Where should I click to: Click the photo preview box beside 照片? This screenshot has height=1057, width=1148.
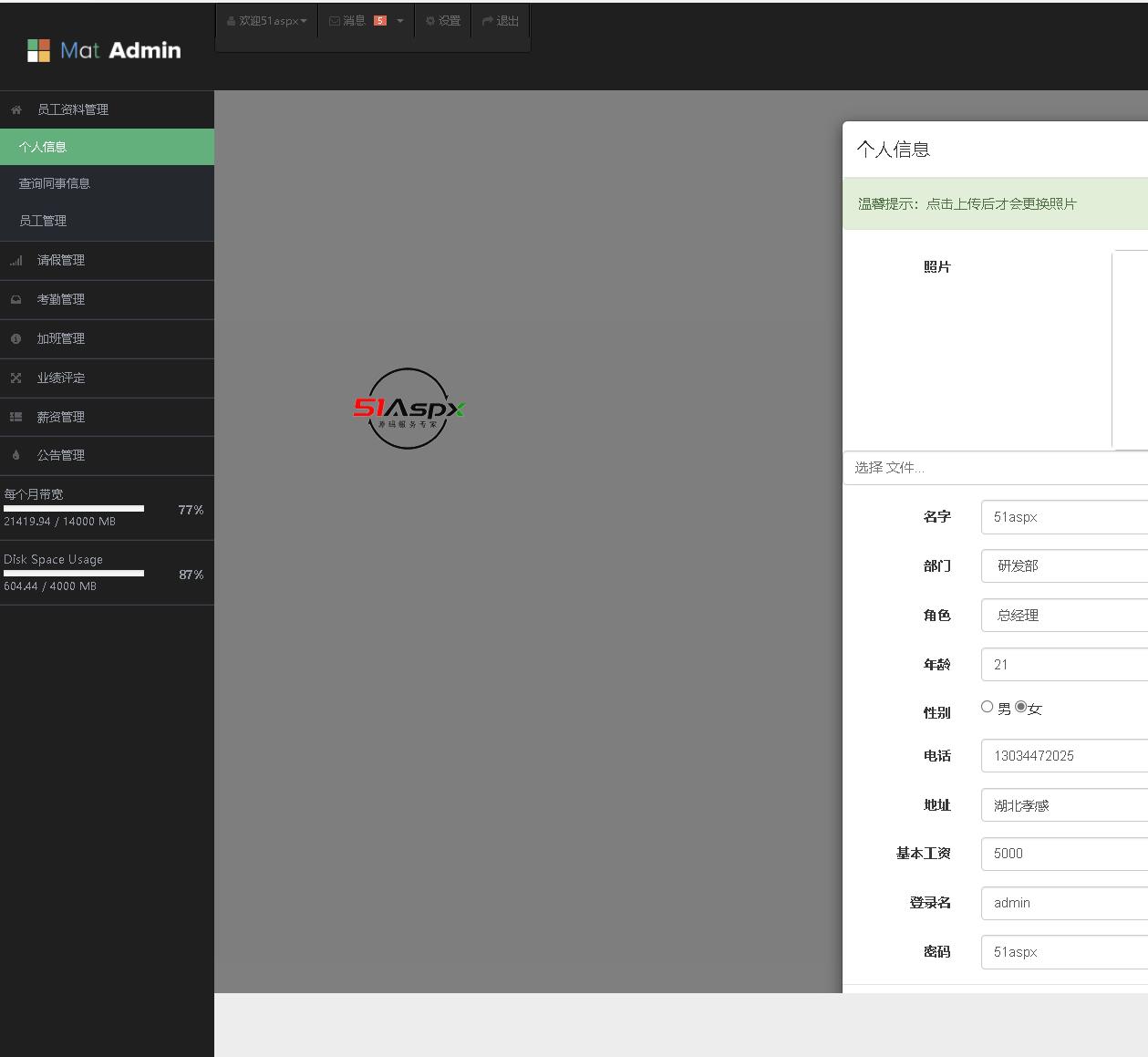pos(1130,350)
